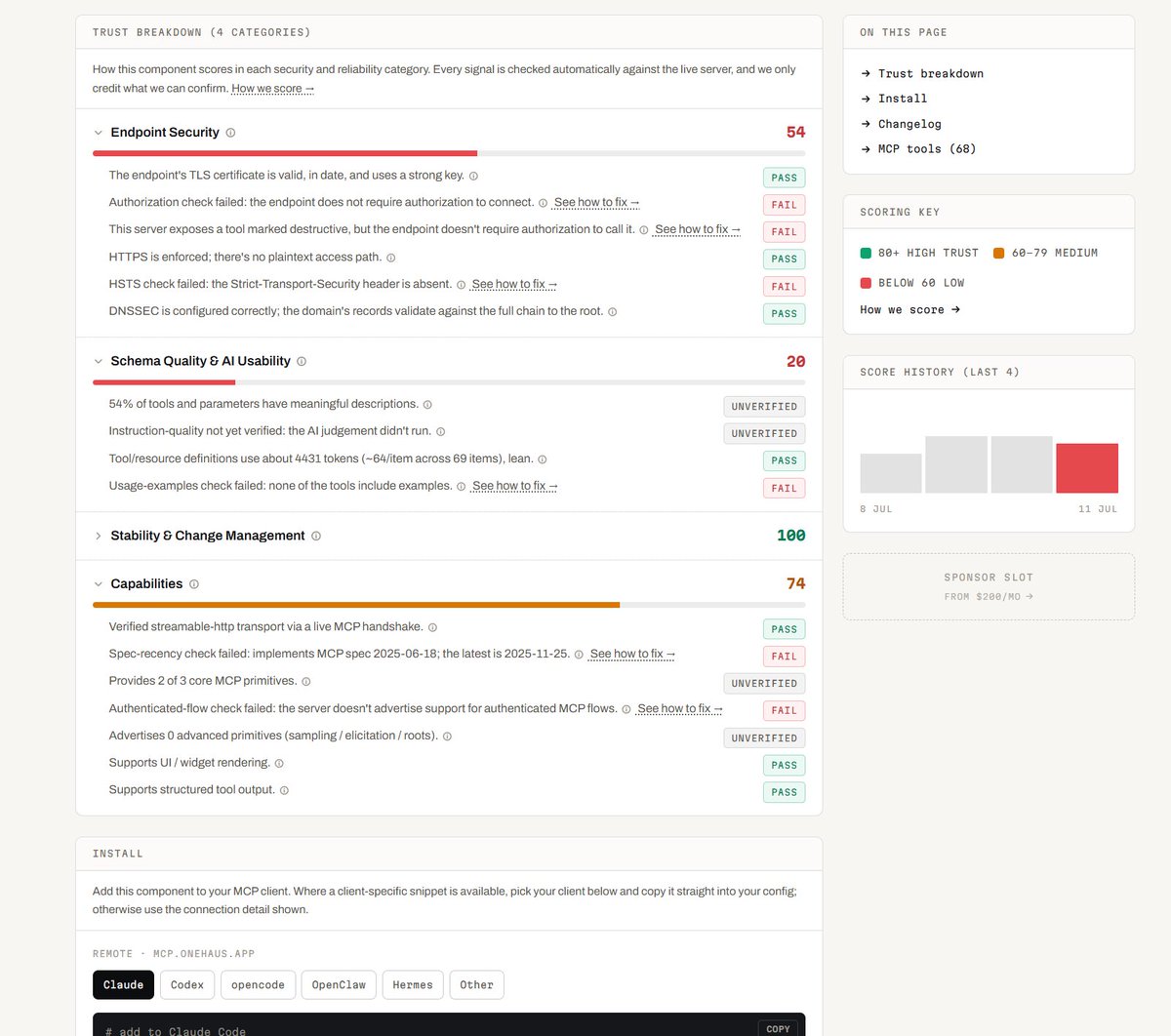Open See how to fix for HSTS check
Viewport: 1171px width, 1036px height.
click(514, 285)
